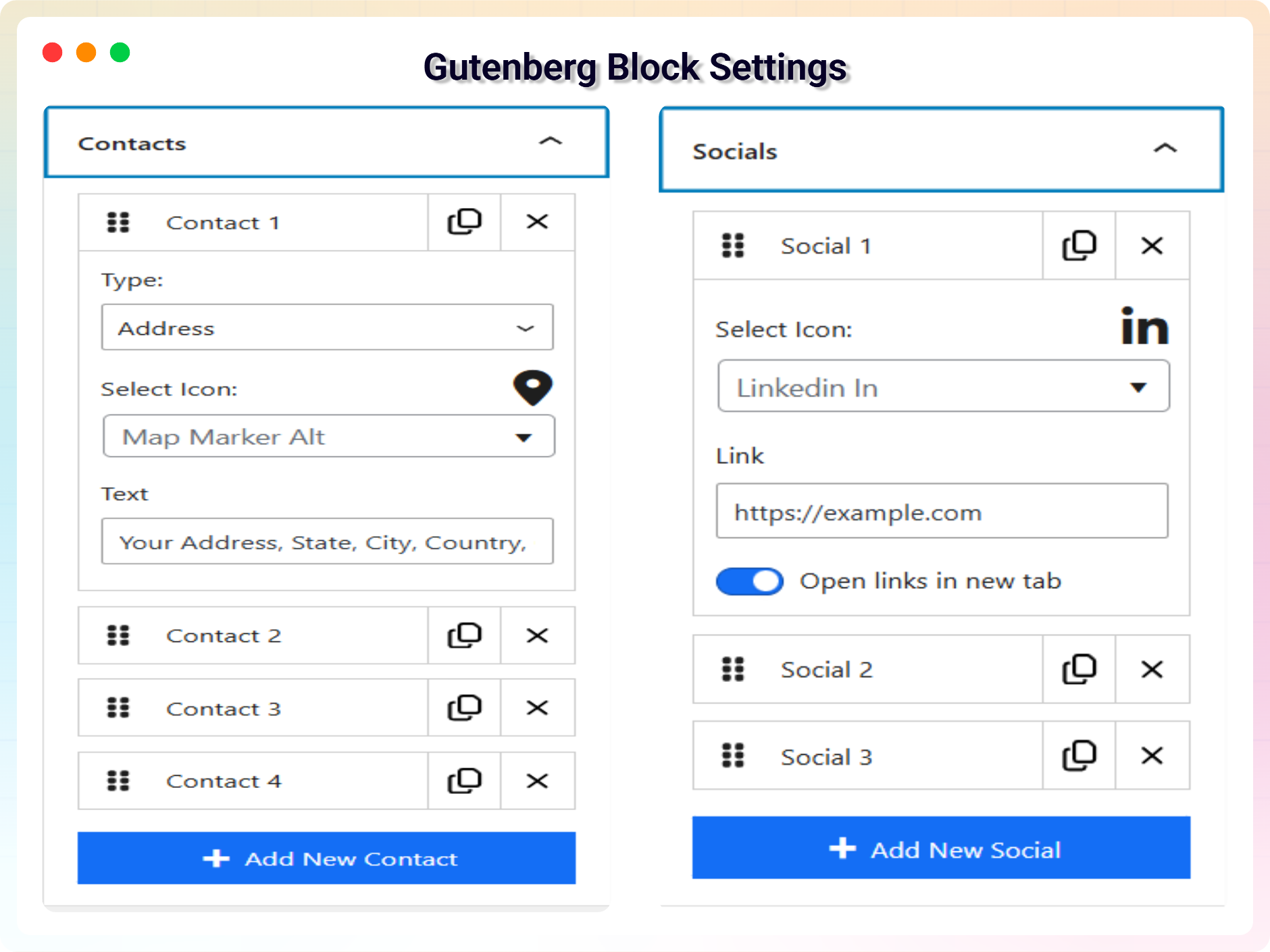Duplicate the Social 3 item
1270x952 pixels.
tap(1079, 756)
